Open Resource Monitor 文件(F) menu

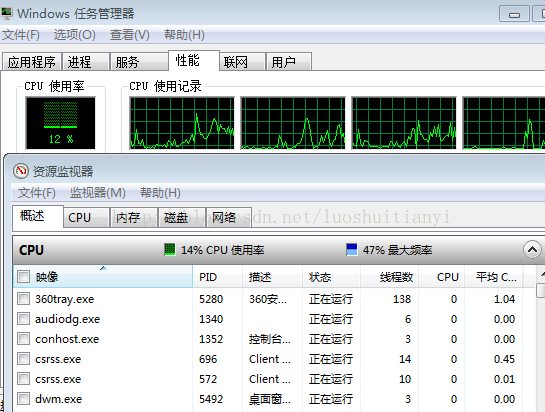tap(36, 193)
